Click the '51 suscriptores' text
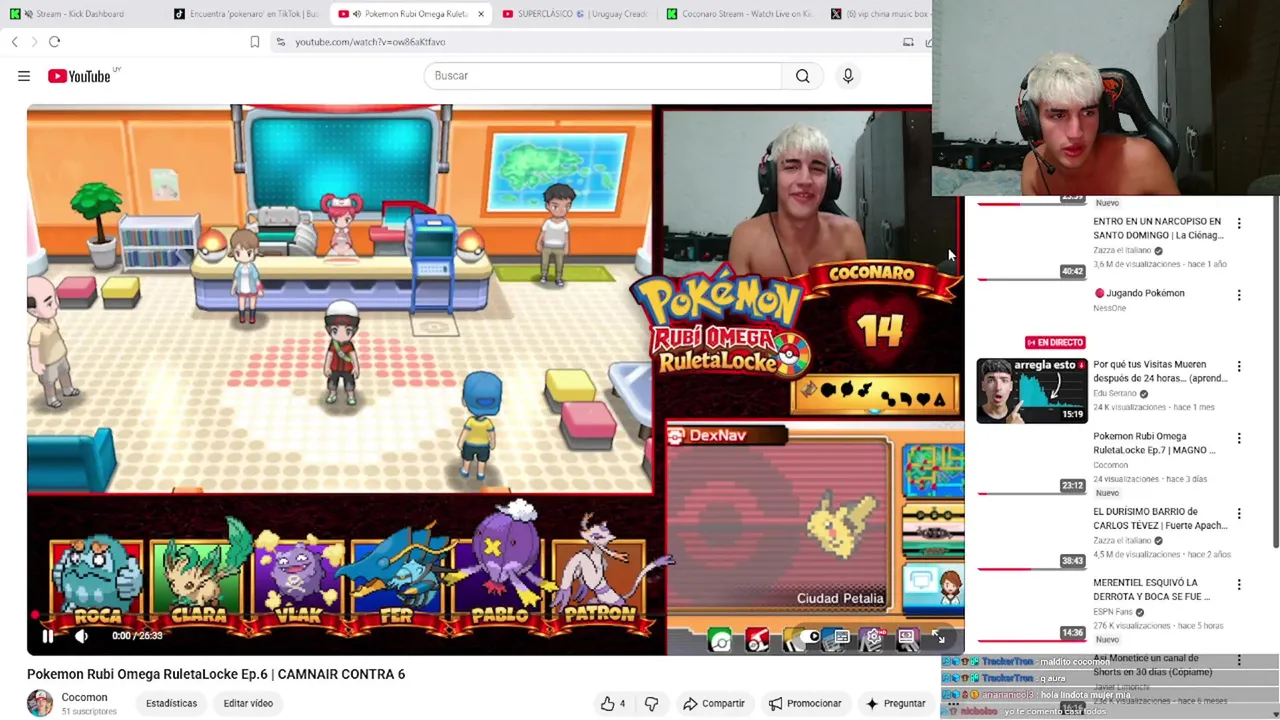This screenshot has height=720, width=1280. [x=89, y=712]
